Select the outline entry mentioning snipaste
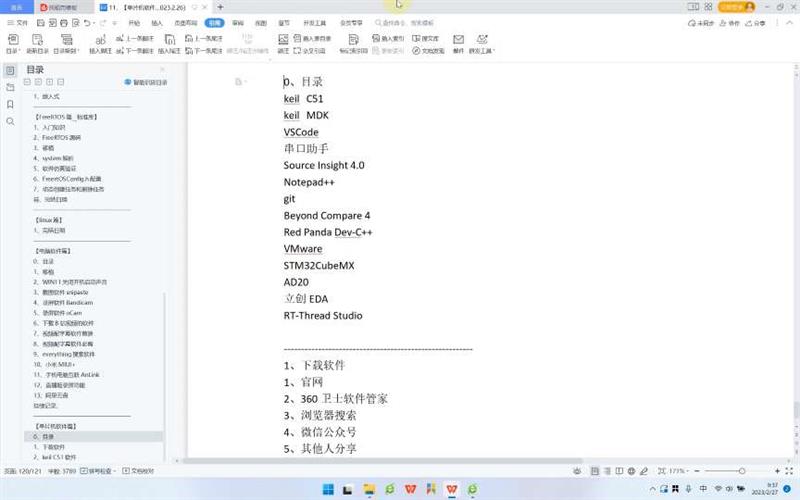 [61, 292]
